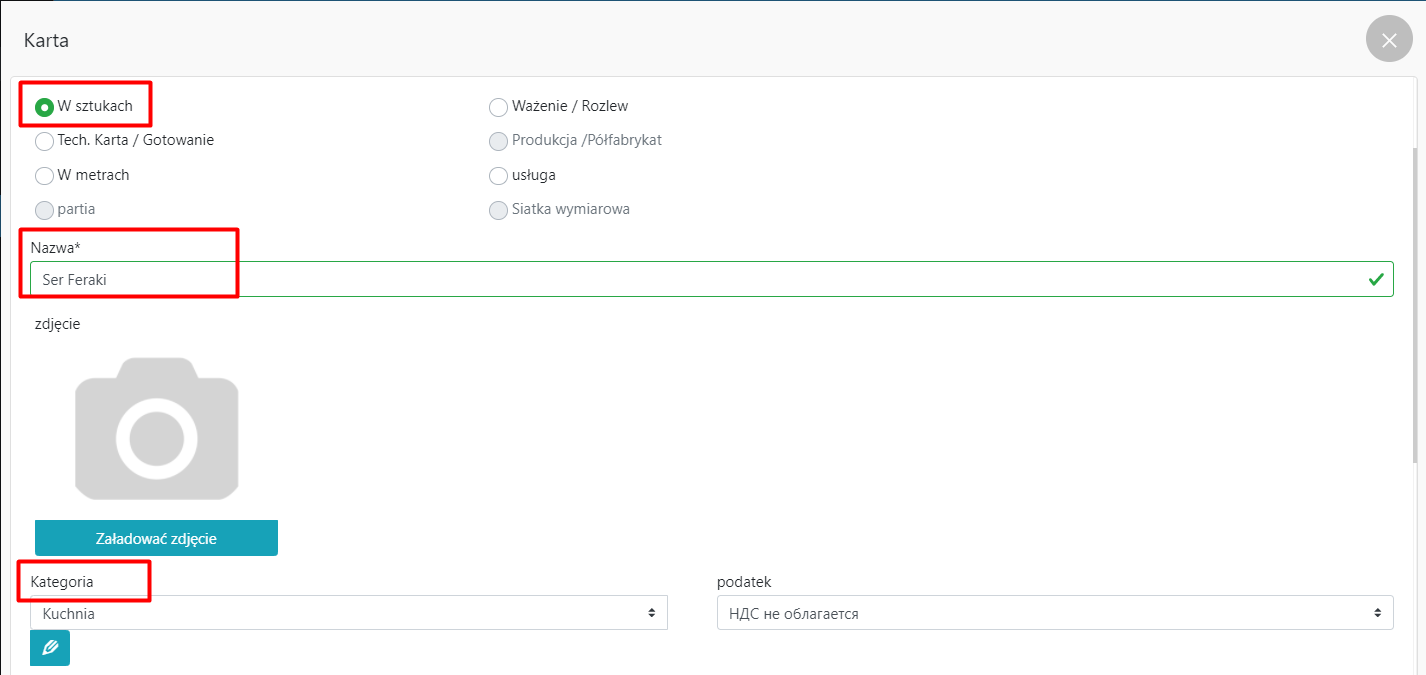Select the partia radio button
The width and height of the screenshot is (1426, 675).
[45, 210]
